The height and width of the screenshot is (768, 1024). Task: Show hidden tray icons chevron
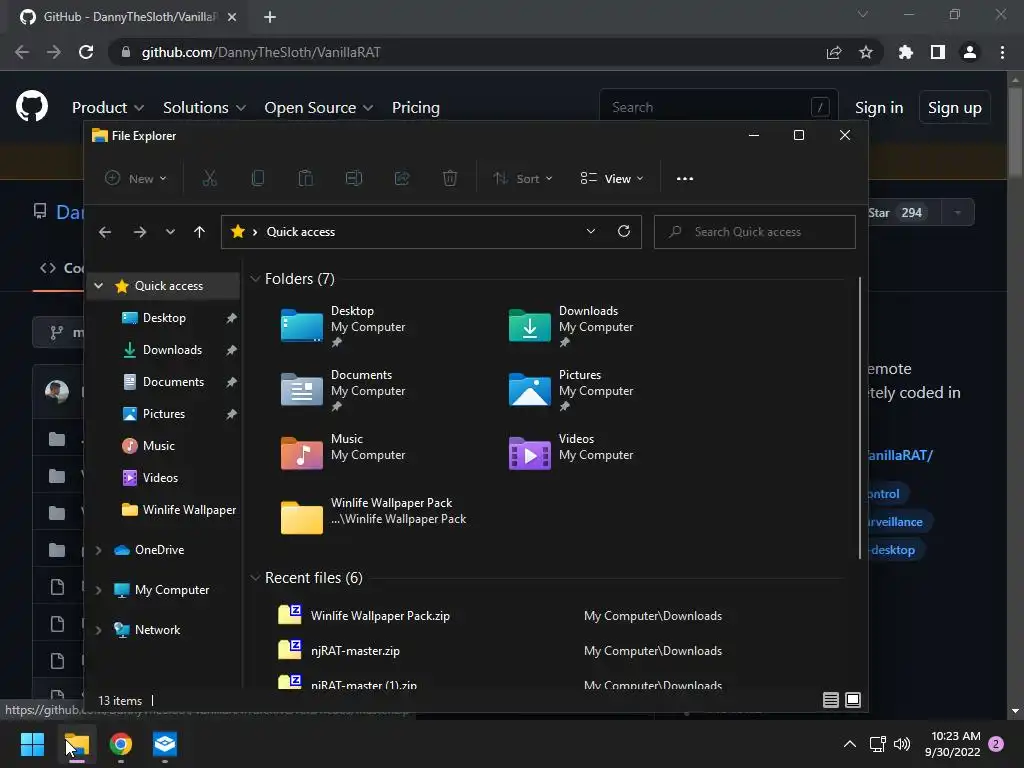click(x=850, y=744)
